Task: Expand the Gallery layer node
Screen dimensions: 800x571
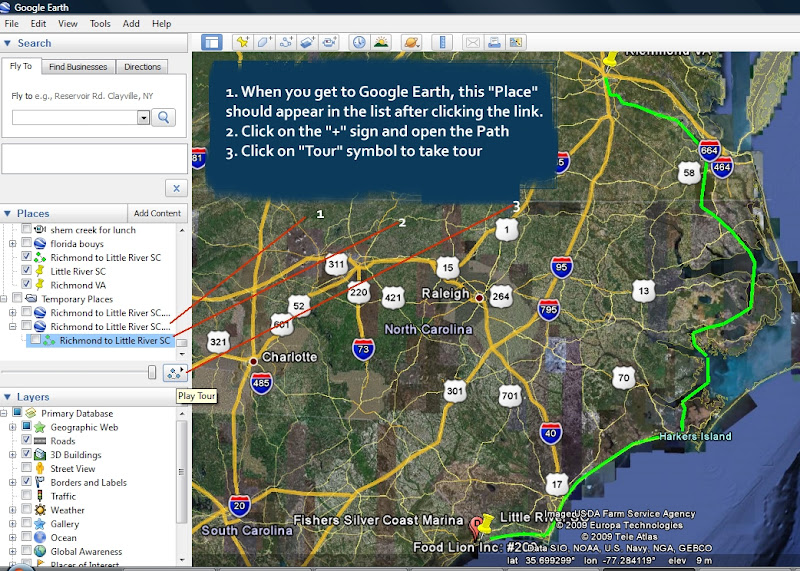Action: point(12,524)
